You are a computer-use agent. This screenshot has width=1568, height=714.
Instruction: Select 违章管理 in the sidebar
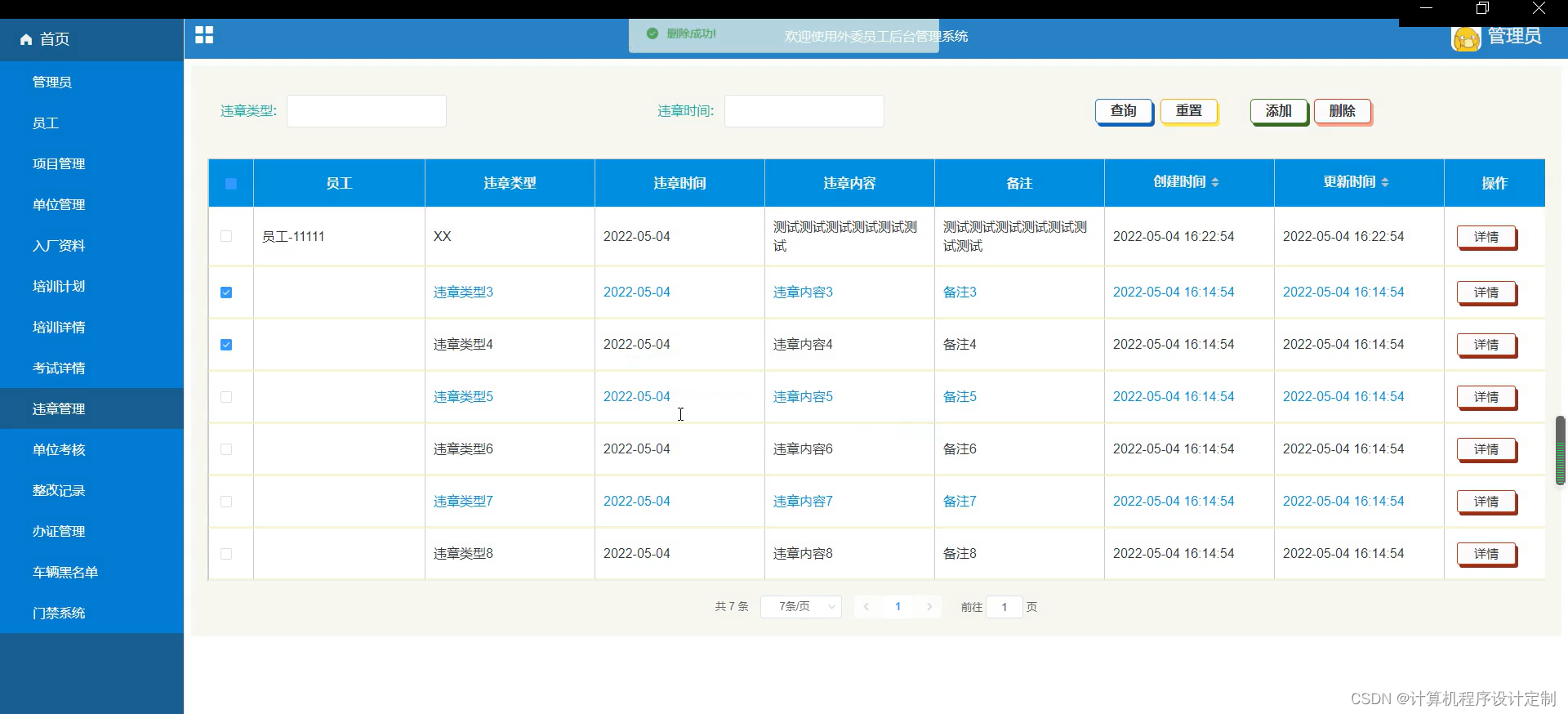tap(91, 408)
